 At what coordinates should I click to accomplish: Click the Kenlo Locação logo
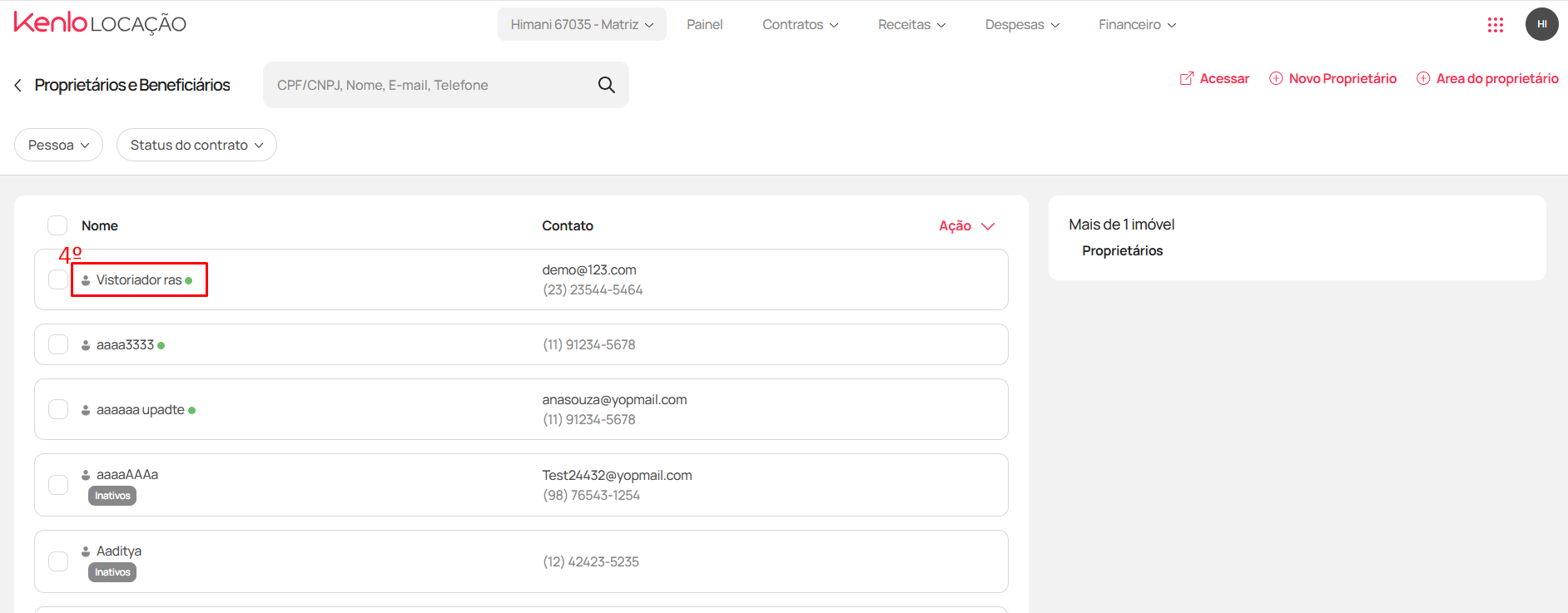click(100, 23)
